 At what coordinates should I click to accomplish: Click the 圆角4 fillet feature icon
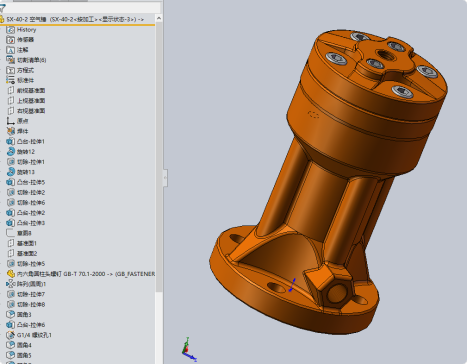point(11,345)
